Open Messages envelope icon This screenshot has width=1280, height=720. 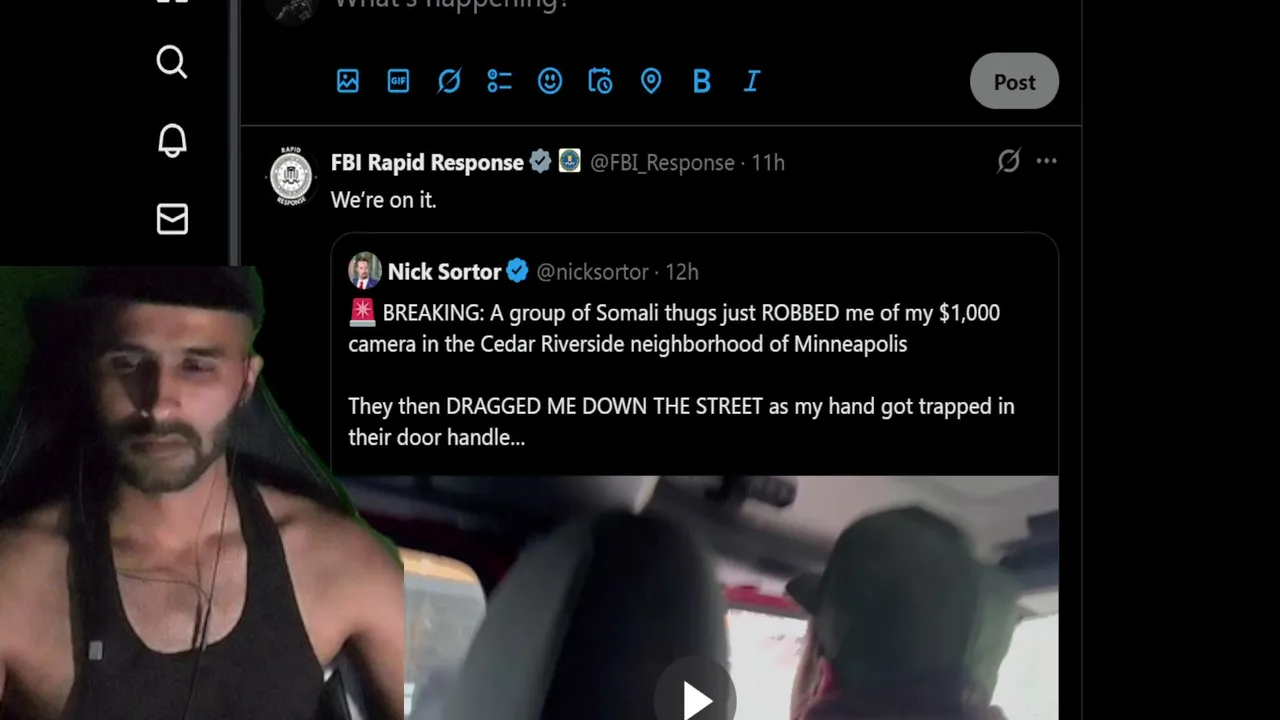172,219
